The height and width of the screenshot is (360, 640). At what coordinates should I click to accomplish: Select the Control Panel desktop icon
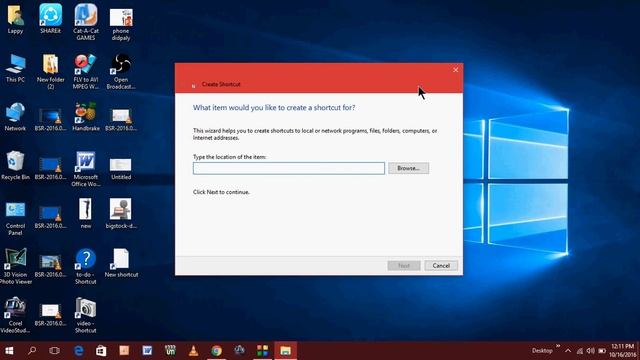pos(15,218)
